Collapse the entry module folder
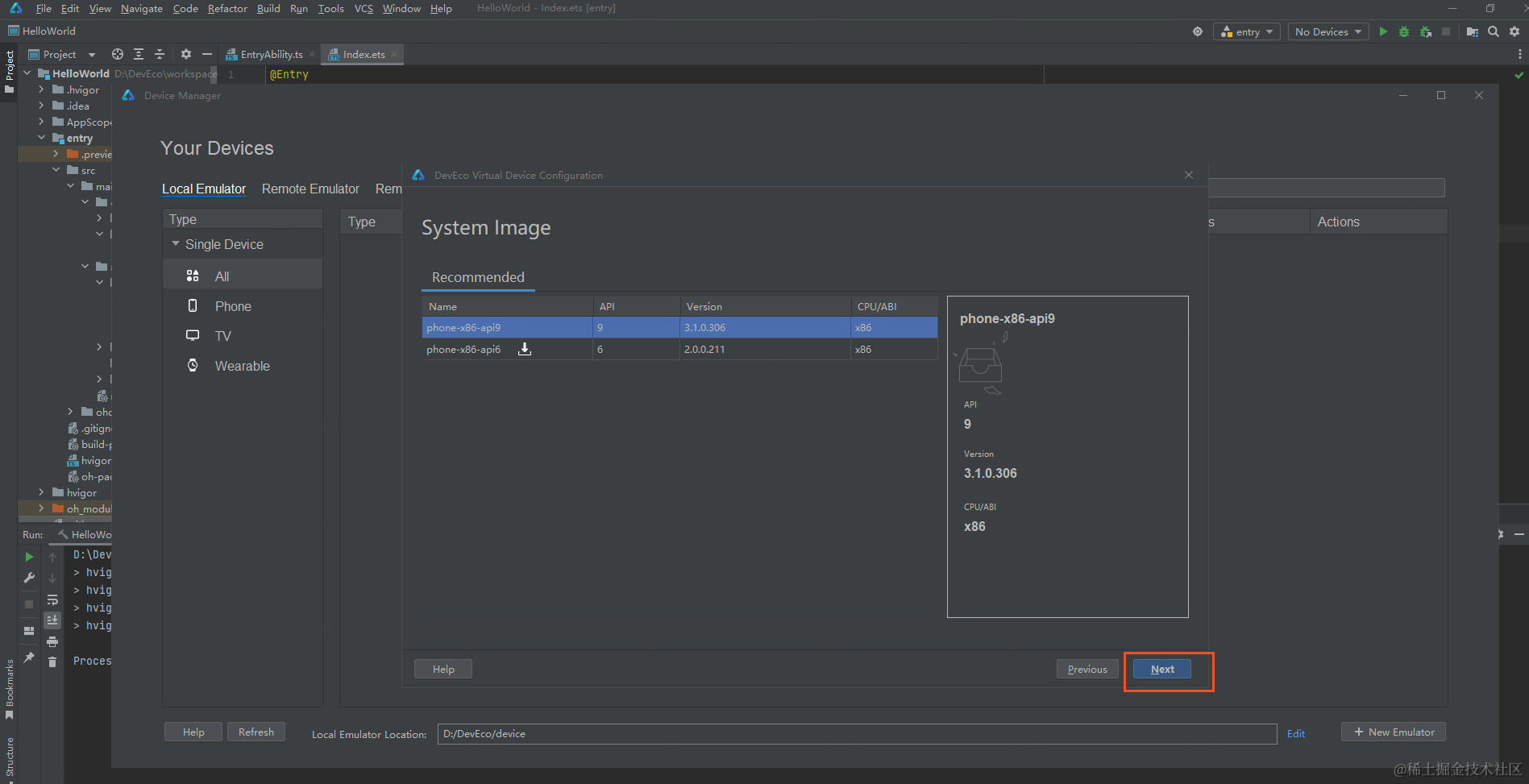The height and width of the screenshot is (784, 1529). coord(41,138)
